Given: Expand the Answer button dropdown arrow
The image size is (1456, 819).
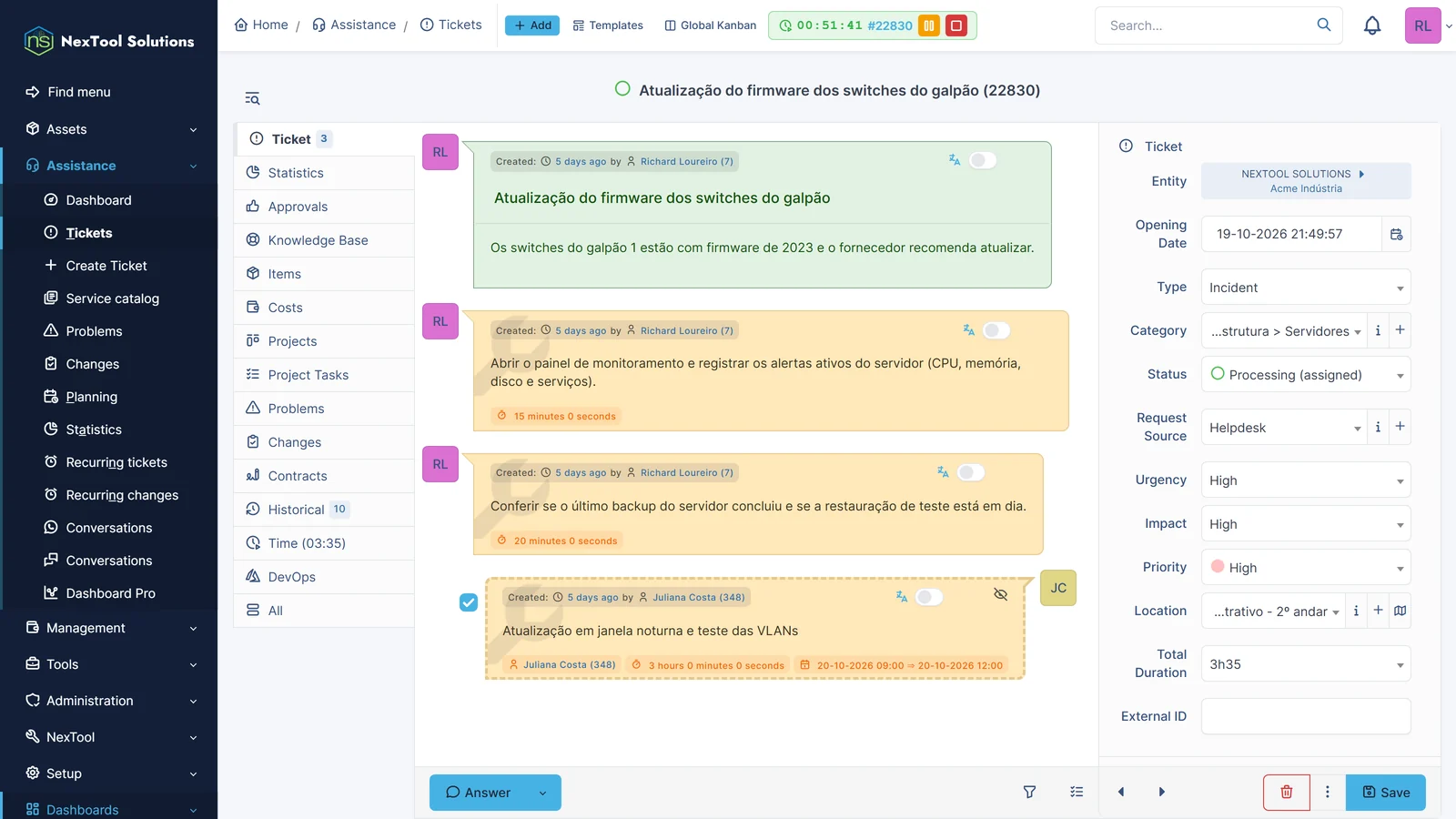Looking at the screenshot, I should point(543,793).
